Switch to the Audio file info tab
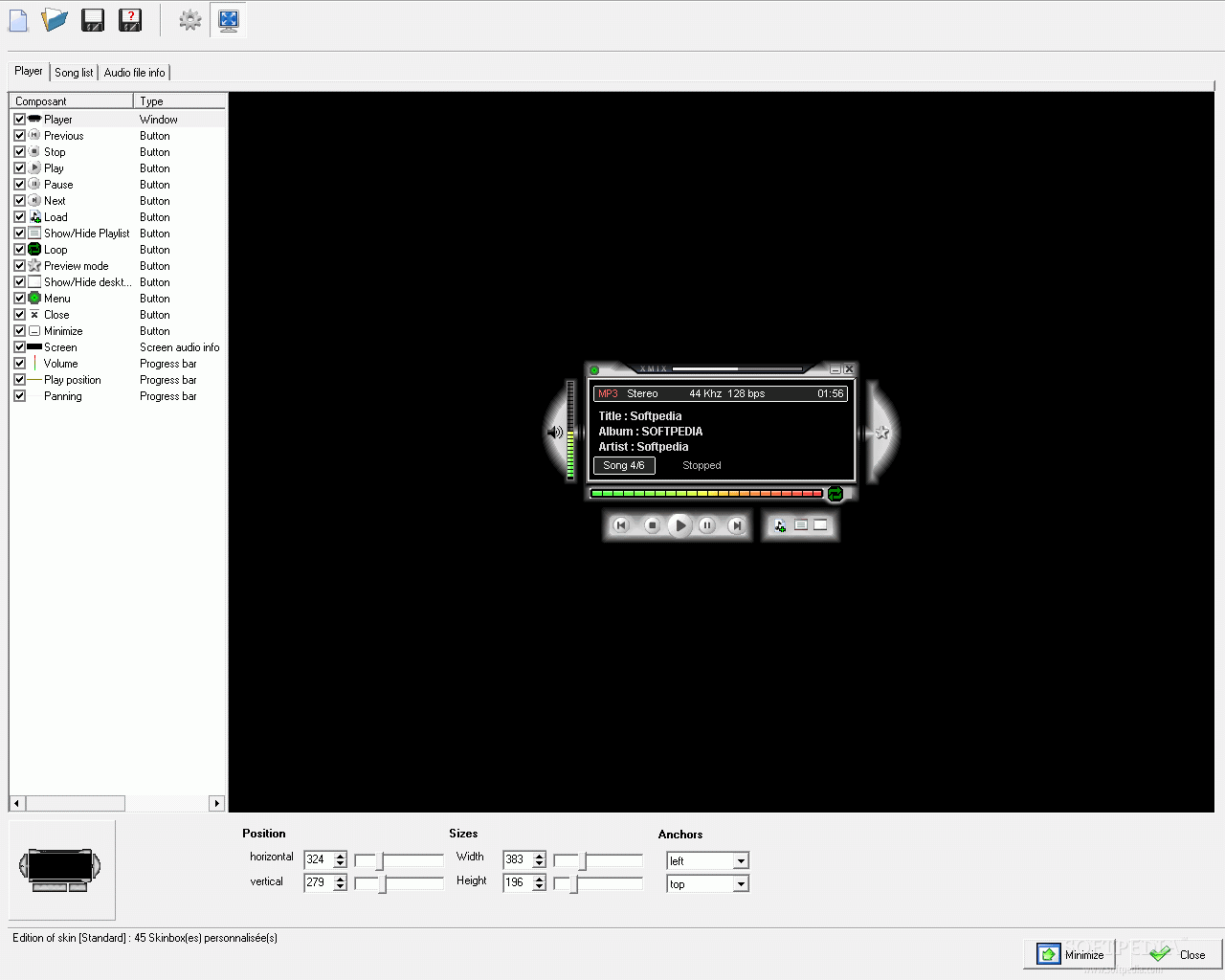Image resolution: width=1225 pixels, height=980 pixels. coord(134,73)
